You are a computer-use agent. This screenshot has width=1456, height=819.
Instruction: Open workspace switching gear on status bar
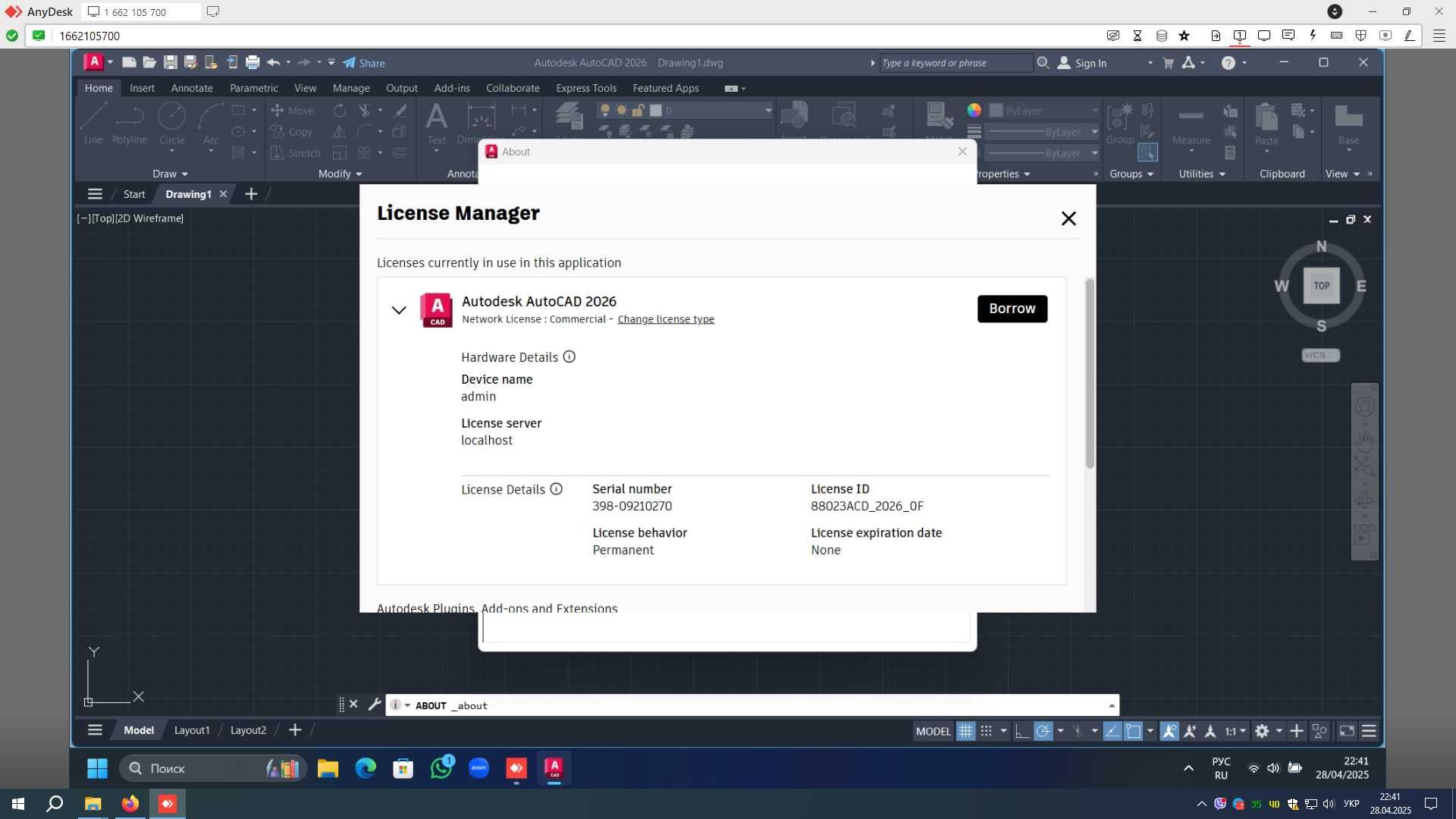[x=1262, y=731]
